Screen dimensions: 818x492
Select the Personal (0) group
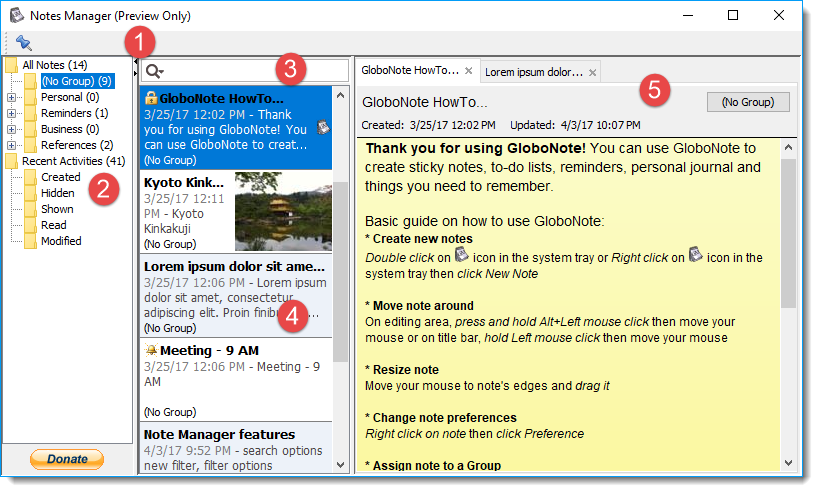[70, 97]
